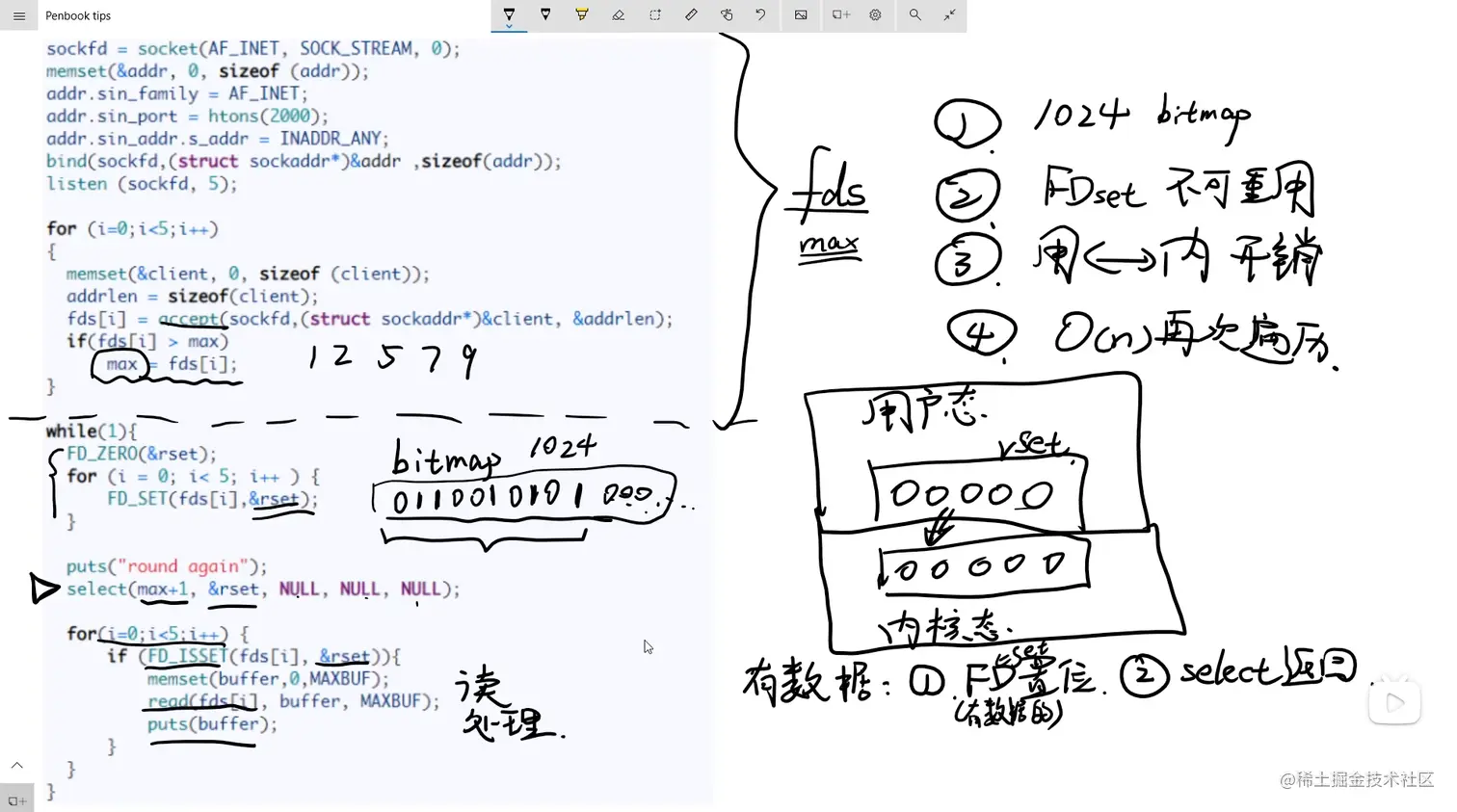Open the hamburger menu
The width and height of the screenshot is (1457, 812).
pos(18,15)
